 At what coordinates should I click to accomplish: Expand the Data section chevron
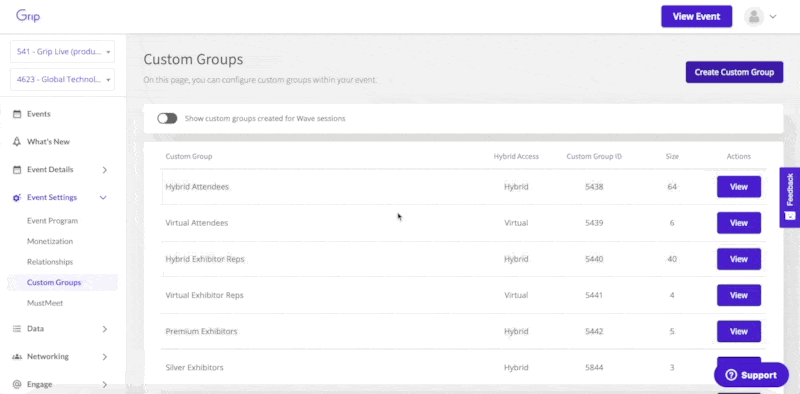click(105, 329)
